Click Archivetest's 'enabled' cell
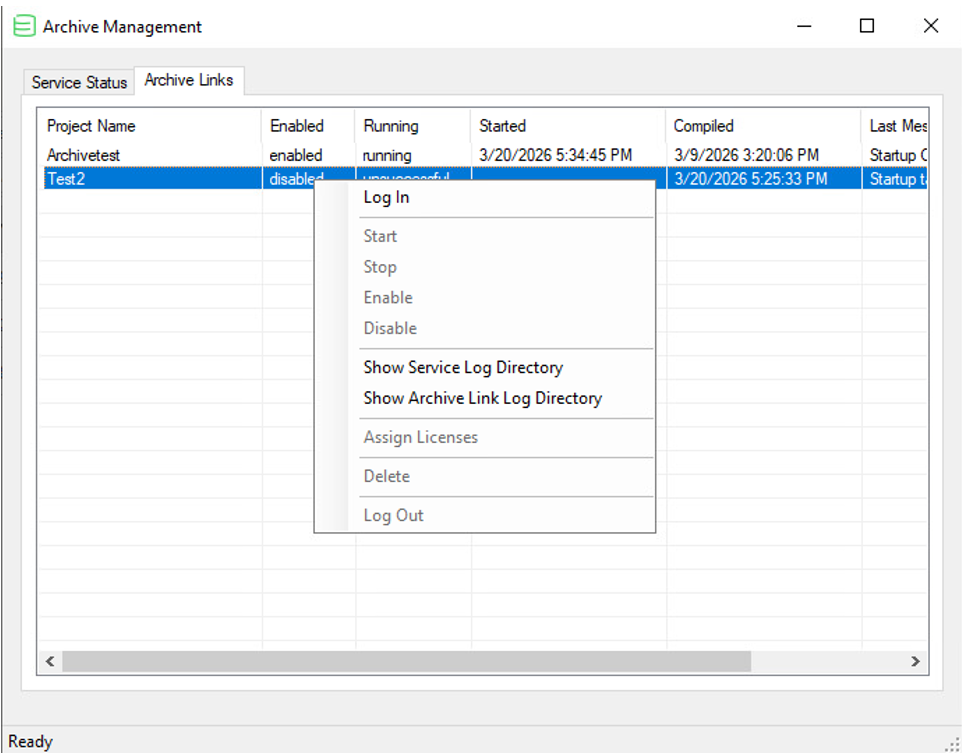This screenshot has width=962, height=753. point(296,155)
